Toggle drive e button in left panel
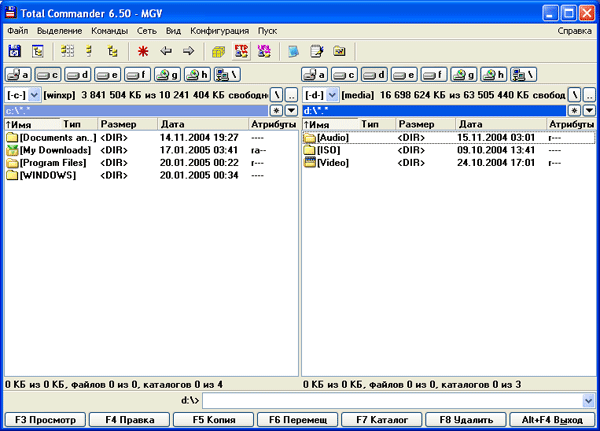Viewport: 600px width, 431px height. coord(108,75)
